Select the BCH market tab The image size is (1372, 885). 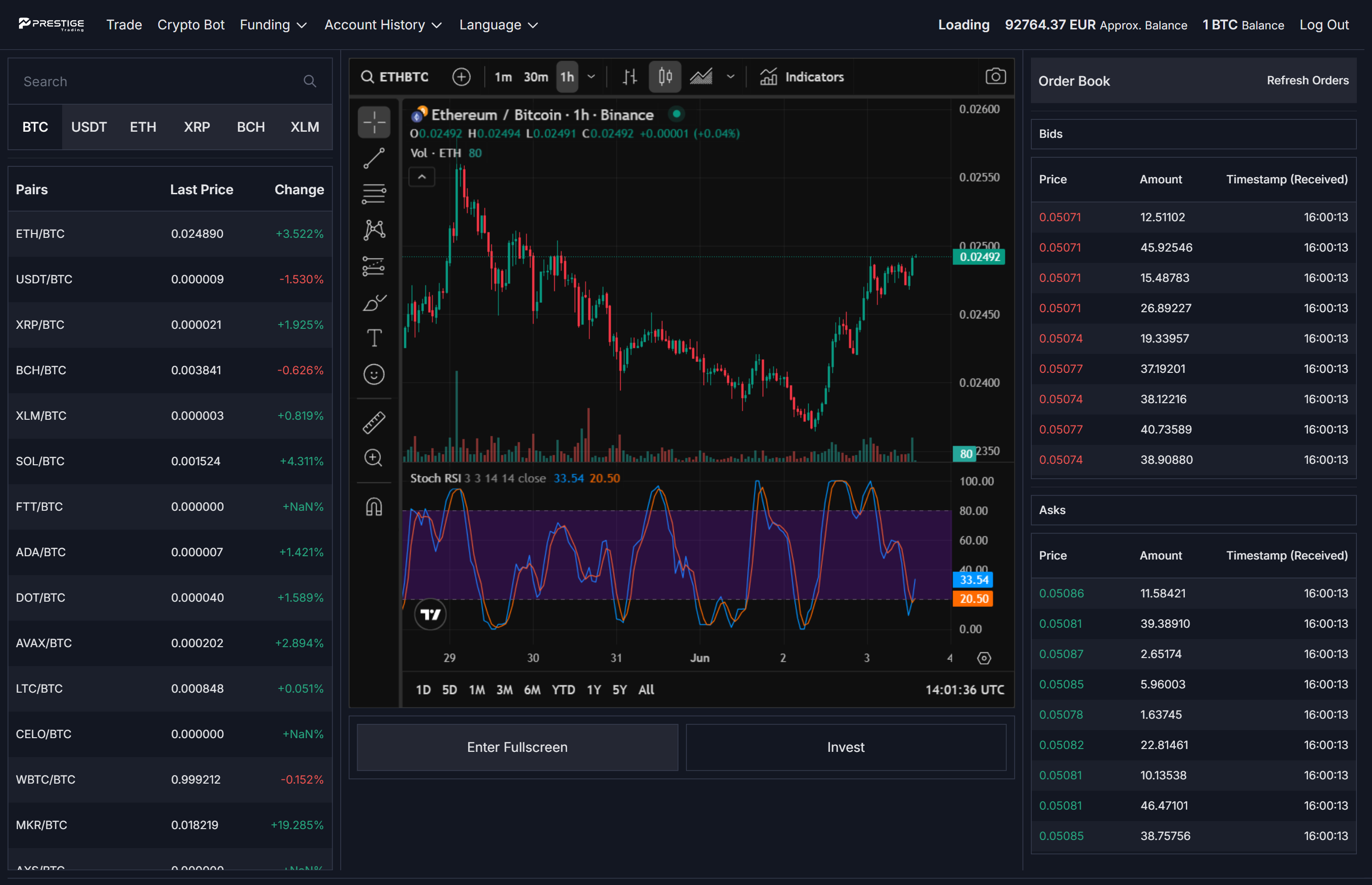[x=251, y=127]
